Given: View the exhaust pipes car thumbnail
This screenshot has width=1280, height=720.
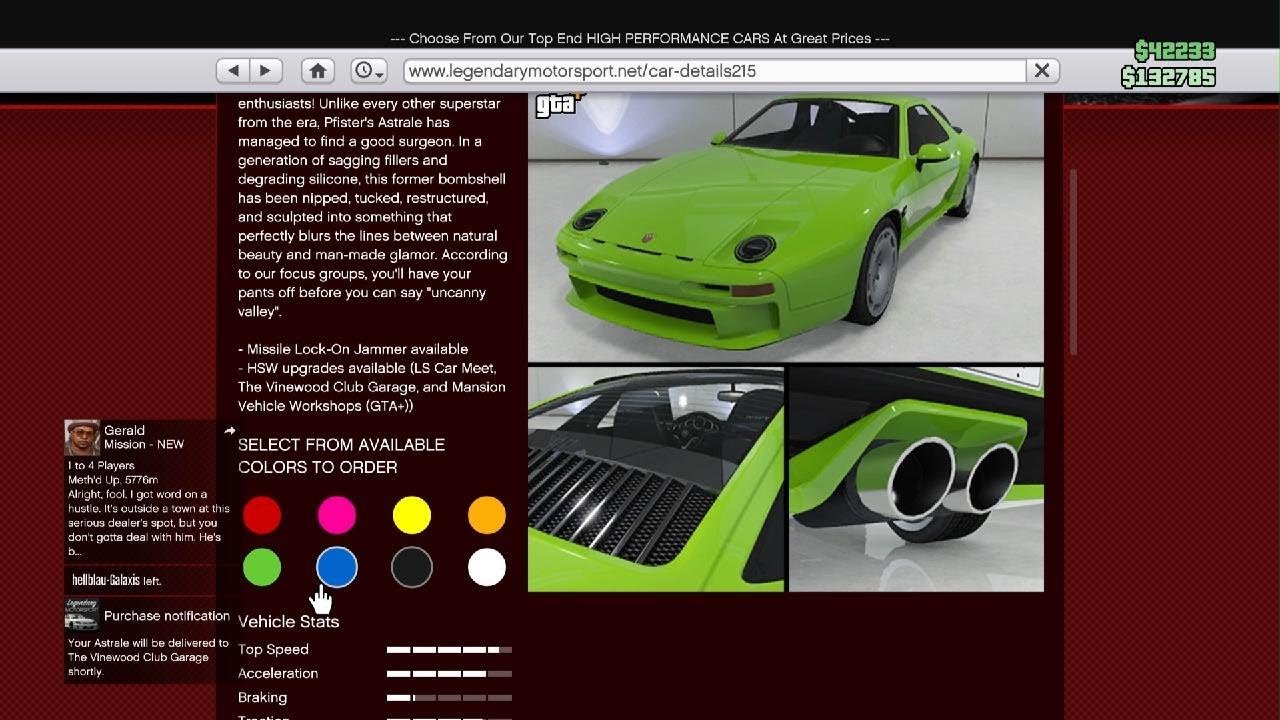Looking at the screenshot, I should [916, 479].
